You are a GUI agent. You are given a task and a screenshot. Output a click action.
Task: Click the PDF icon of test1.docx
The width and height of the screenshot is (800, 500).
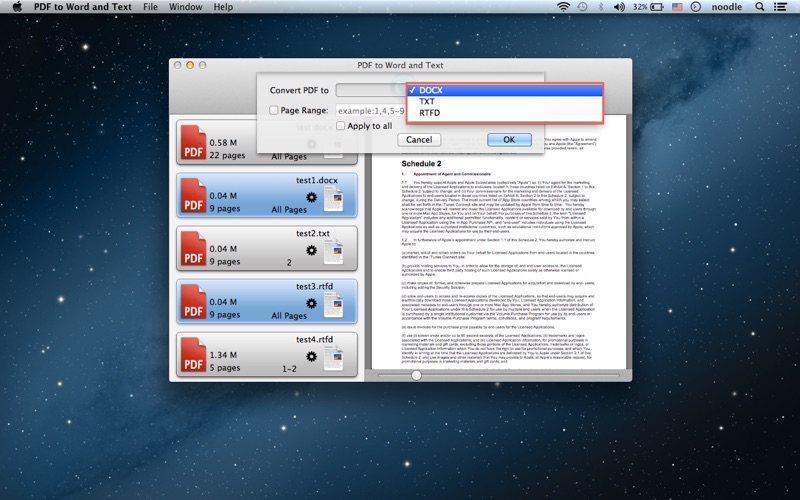pos(193,195)
